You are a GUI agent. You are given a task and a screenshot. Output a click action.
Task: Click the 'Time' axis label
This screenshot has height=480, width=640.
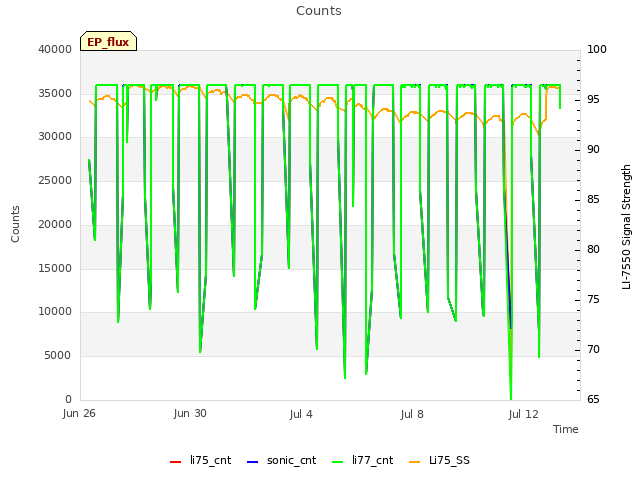coord(566,429)
